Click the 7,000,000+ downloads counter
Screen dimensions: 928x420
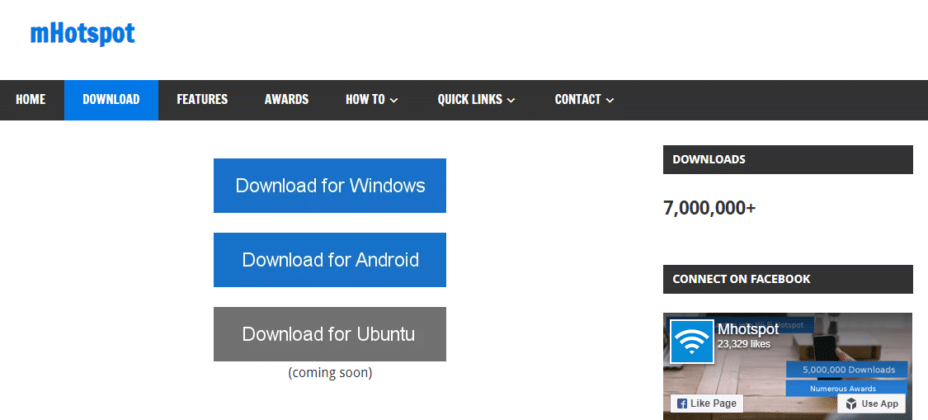coord(709,208)
